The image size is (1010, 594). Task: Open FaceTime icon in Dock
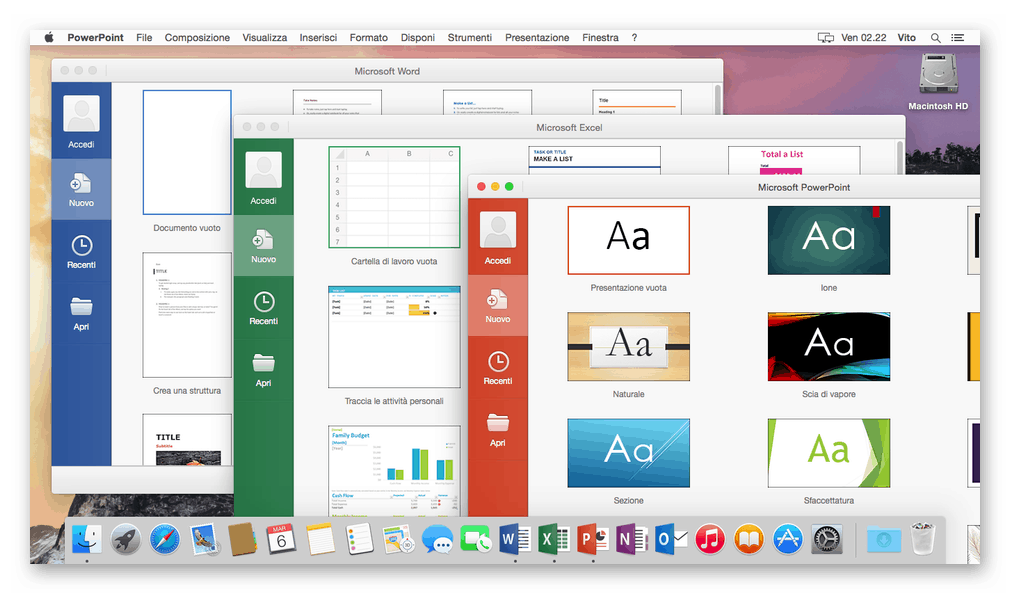pos(476,539)
